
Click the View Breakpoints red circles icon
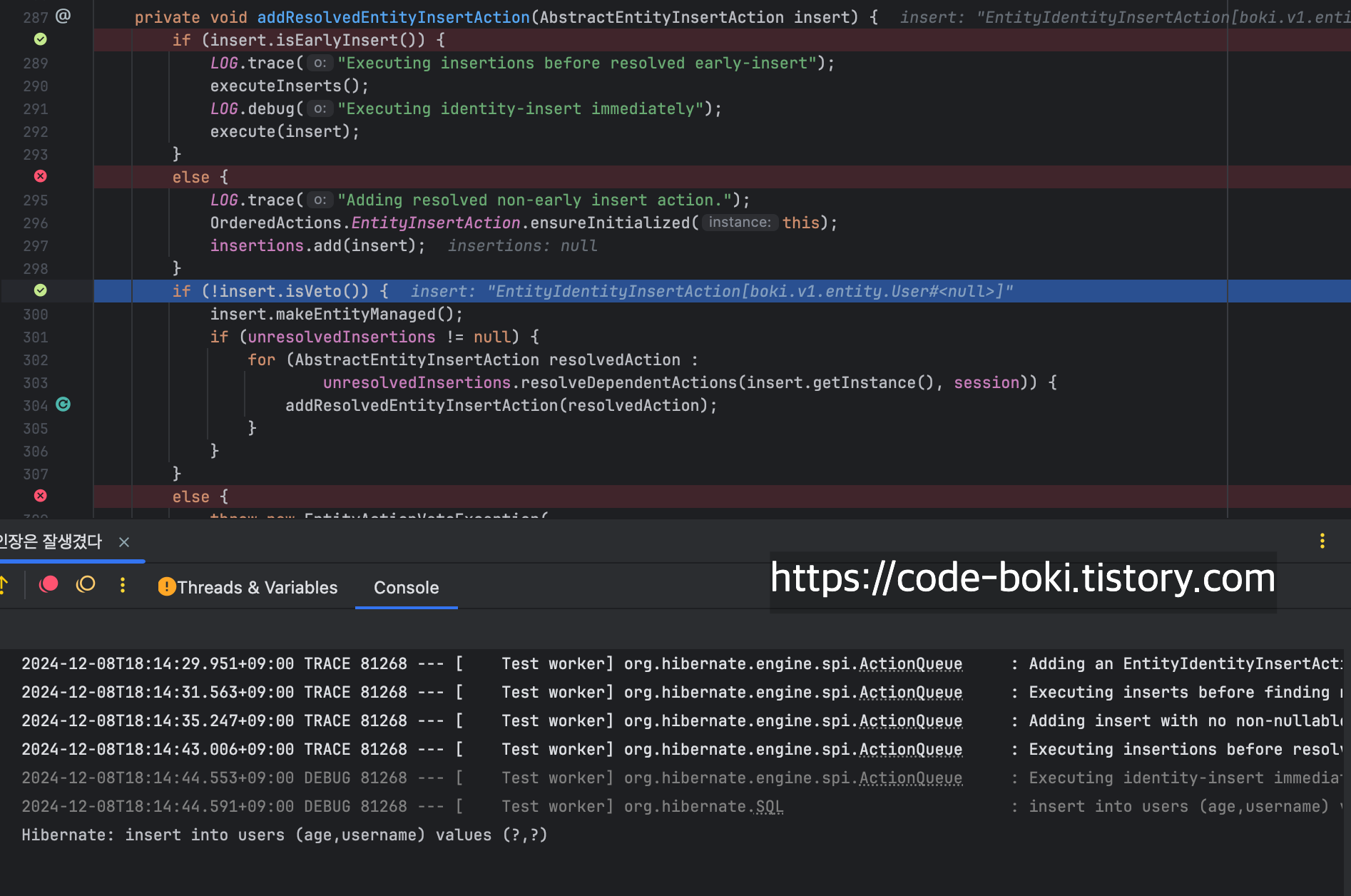(x=49, y=585)
